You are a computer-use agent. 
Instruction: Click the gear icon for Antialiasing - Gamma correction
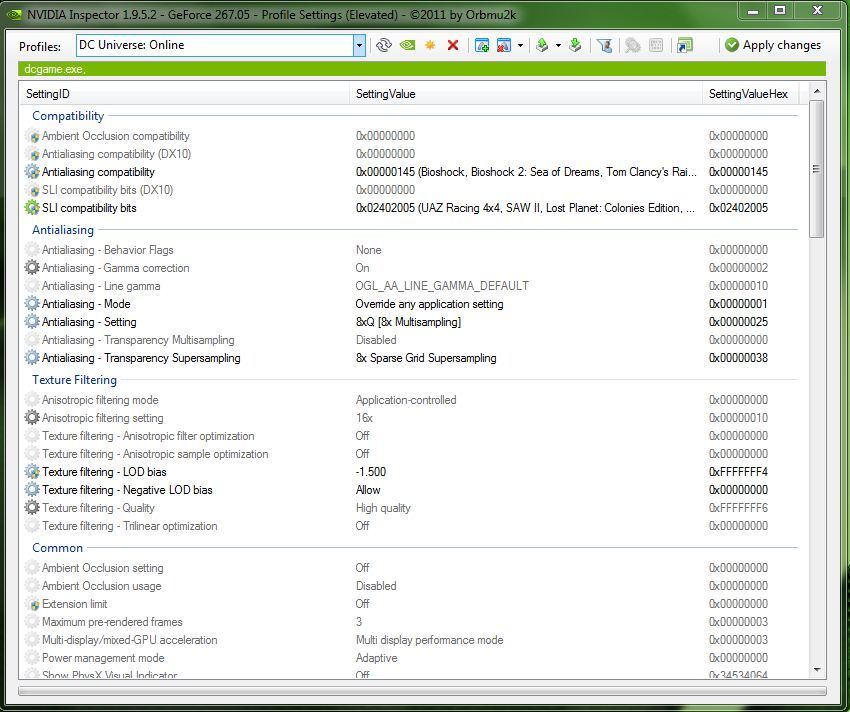point(33,267)
